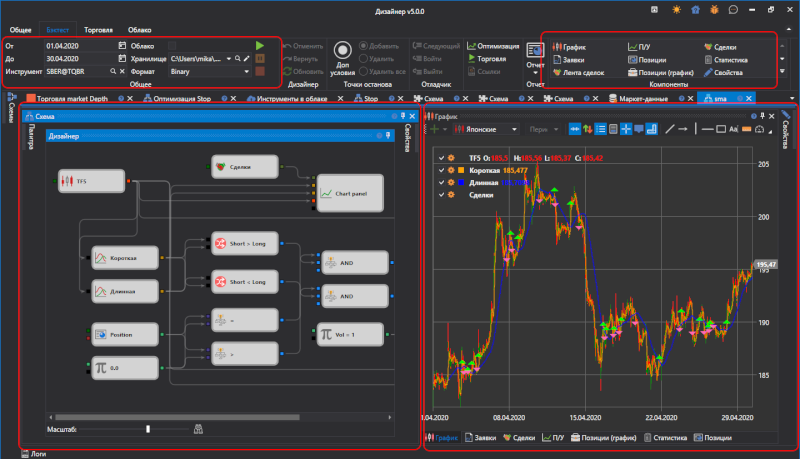
Task: Switch to Облако ribbon tab
Action: (x=139, y=30)
